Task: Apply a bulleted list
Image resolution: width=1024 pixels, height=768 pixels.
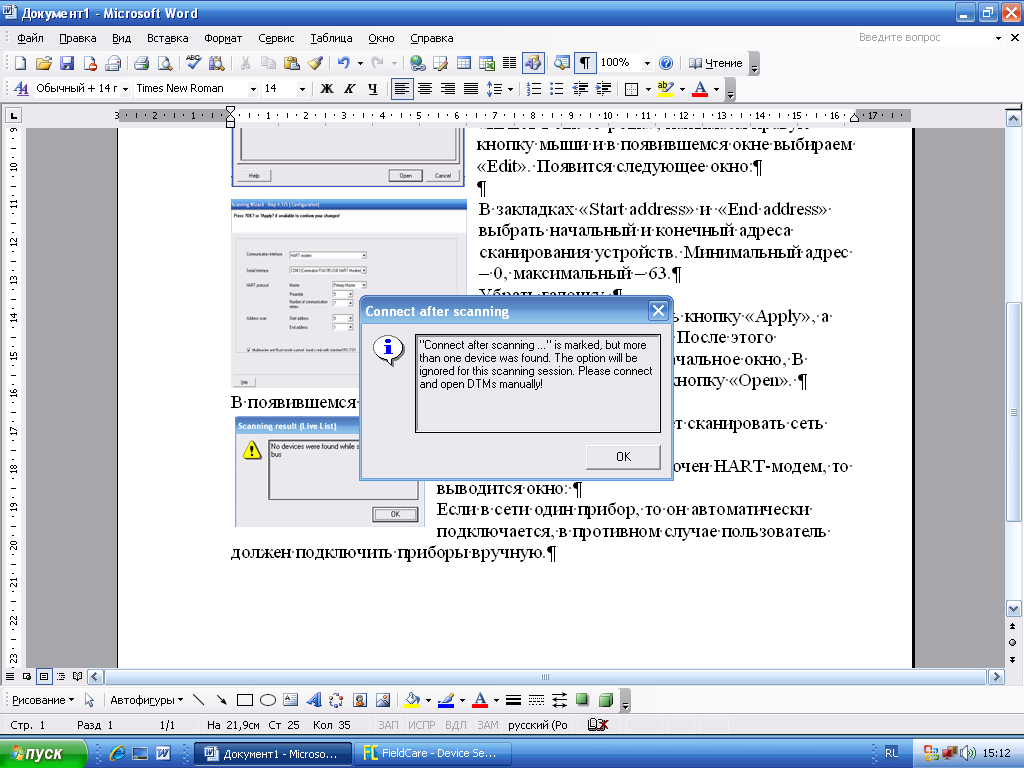Action: (x=556, y=89)
